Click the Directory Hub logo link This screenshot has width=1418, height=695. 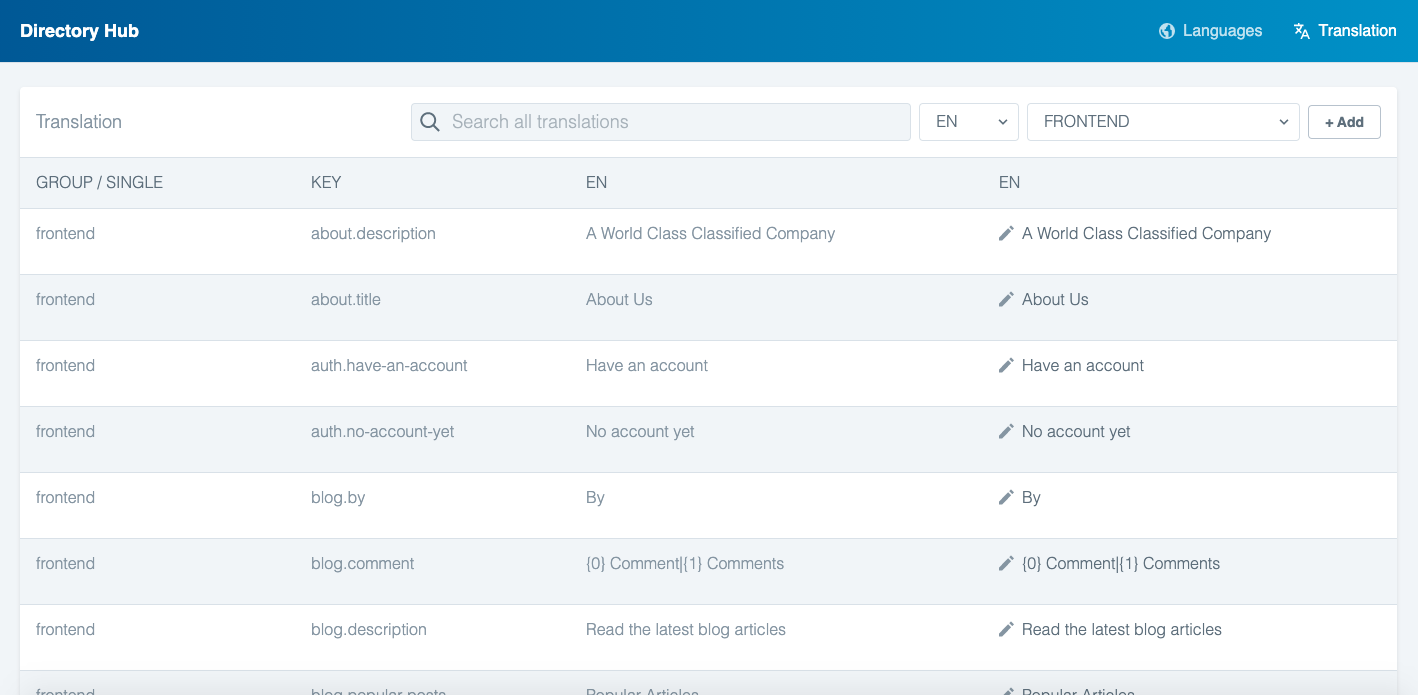pos(79,31)
